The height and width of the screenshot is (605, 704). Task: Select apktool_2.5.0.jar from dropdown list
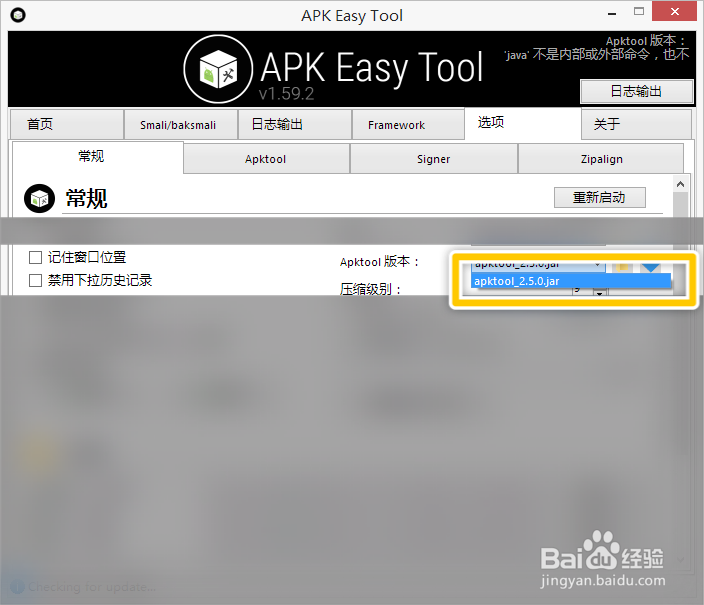click(x=571, y=281)
